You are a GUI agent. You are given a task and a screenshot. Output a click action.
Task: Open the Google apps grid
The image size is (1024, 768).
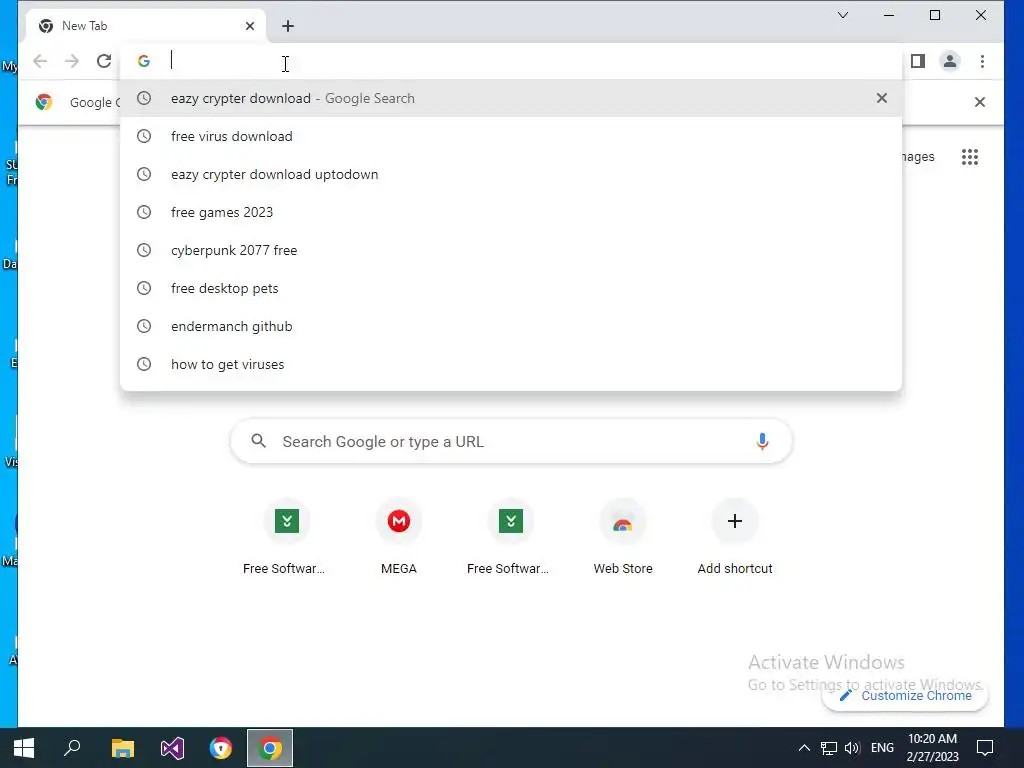[x=970, y=157]
